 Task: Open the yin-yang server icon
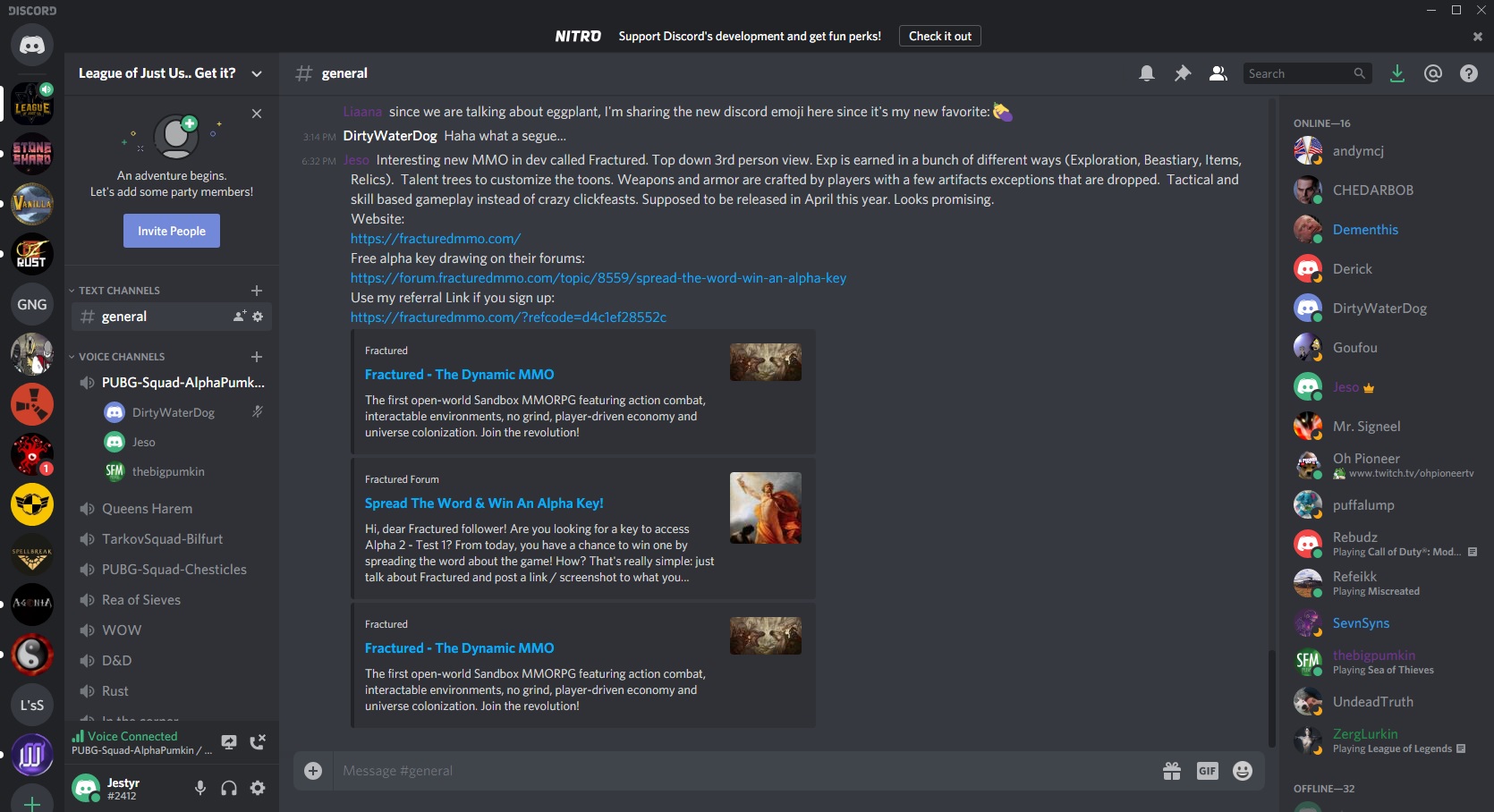pos(32,655)
